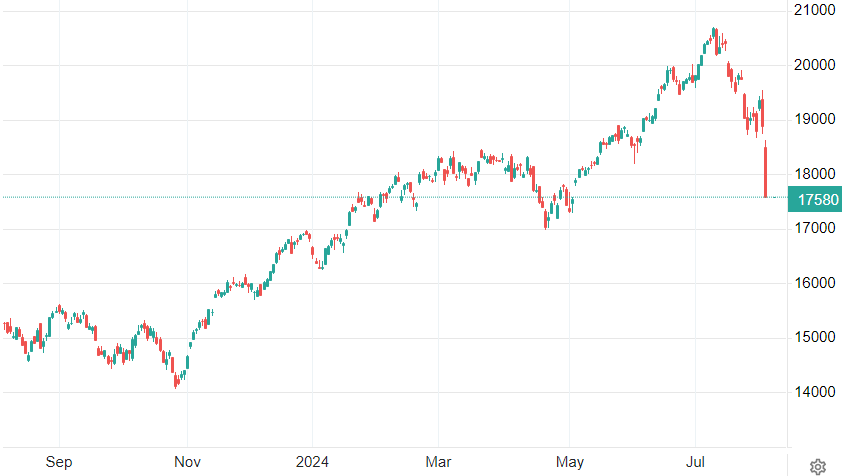842x476 pixels.
Task: Click the 19000 price axis label
Action: click(x=814, y=119)
